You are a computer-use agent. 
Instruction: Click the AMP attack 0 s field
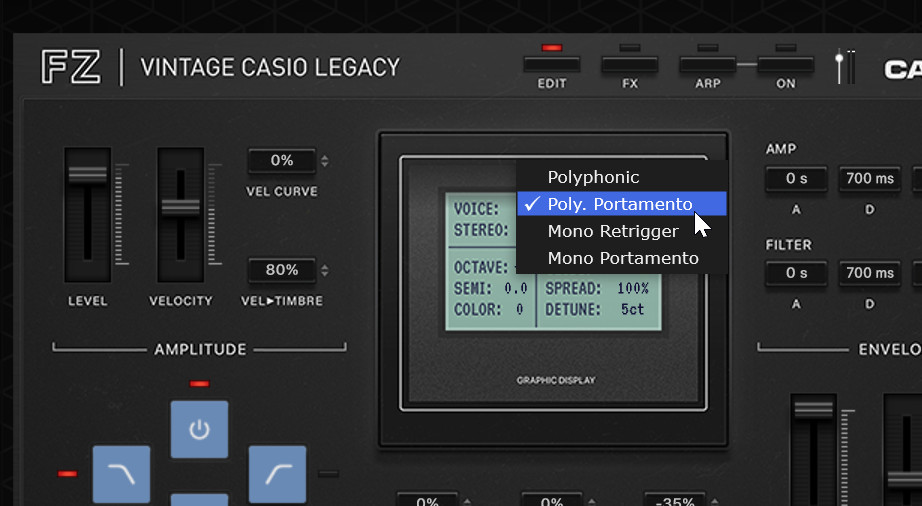[x=796, y=179]
